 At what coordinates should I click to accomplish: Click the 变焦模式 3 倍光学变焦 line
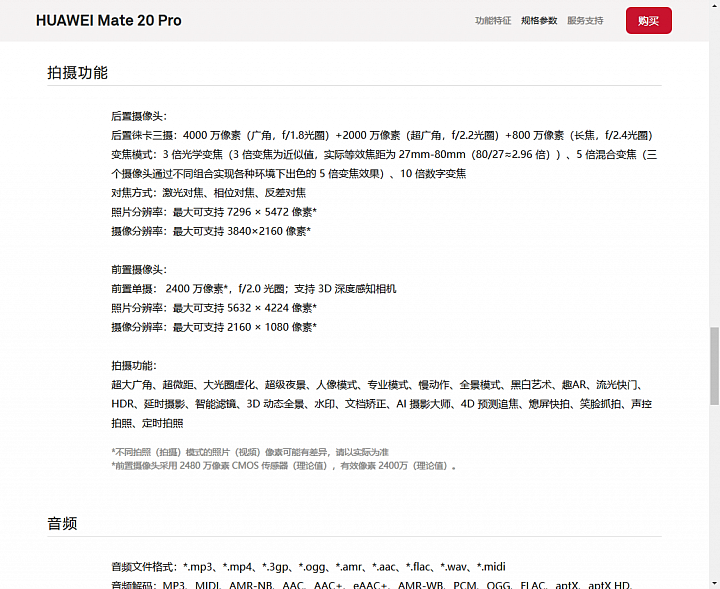click(x=384, y=155)
